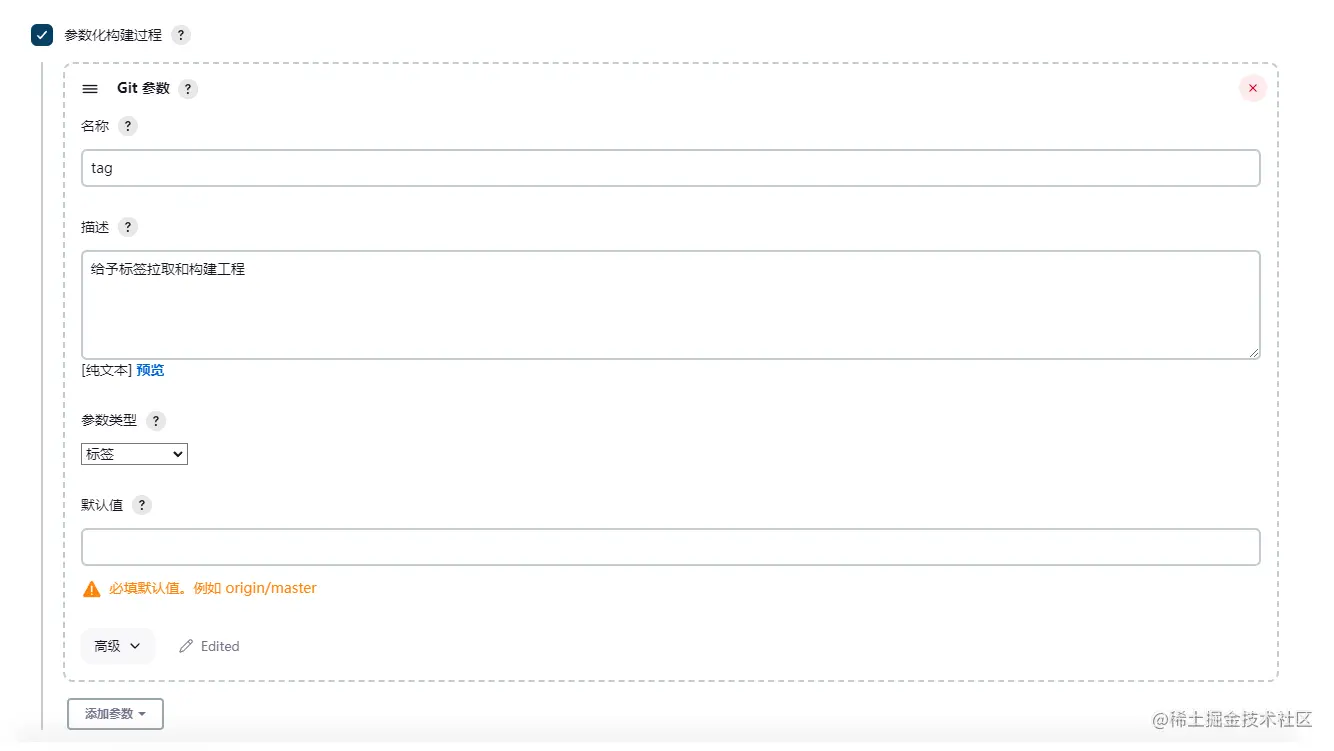Click the textarea resize handle corner
This screenshot has width=1334, height=751.
pos(1254,353)
